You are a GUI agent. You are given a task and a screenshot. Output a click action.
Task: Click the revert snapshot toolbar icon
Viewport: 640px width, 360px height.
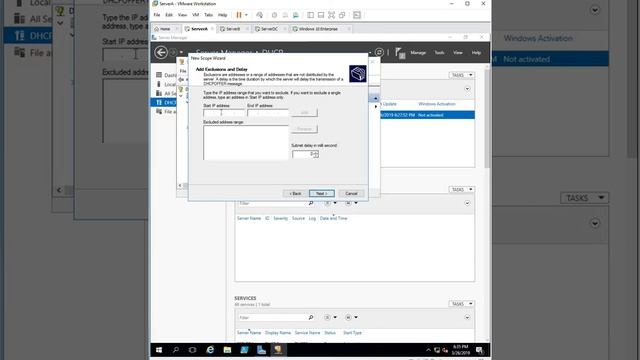(x=285, y=15)
